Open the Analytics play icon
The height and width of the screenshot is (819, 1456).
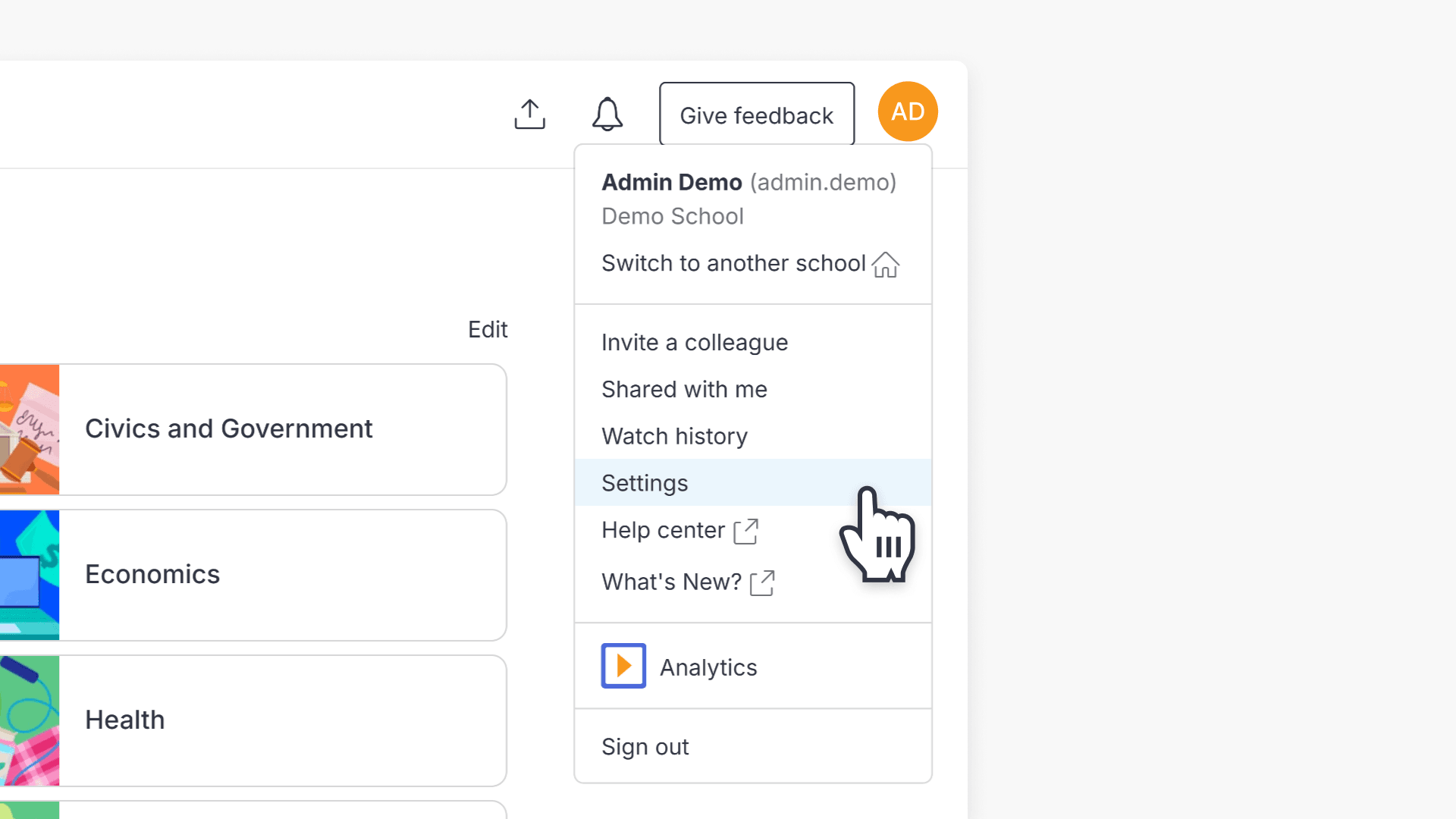point(623,665)
